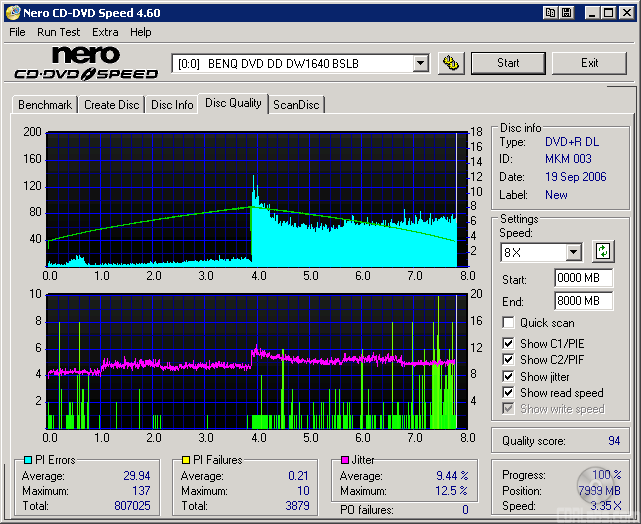This screenshot has width=641, height=524.
Task: Expand the BENQ drive selection dropdown
Action: (x=420, y=64)
